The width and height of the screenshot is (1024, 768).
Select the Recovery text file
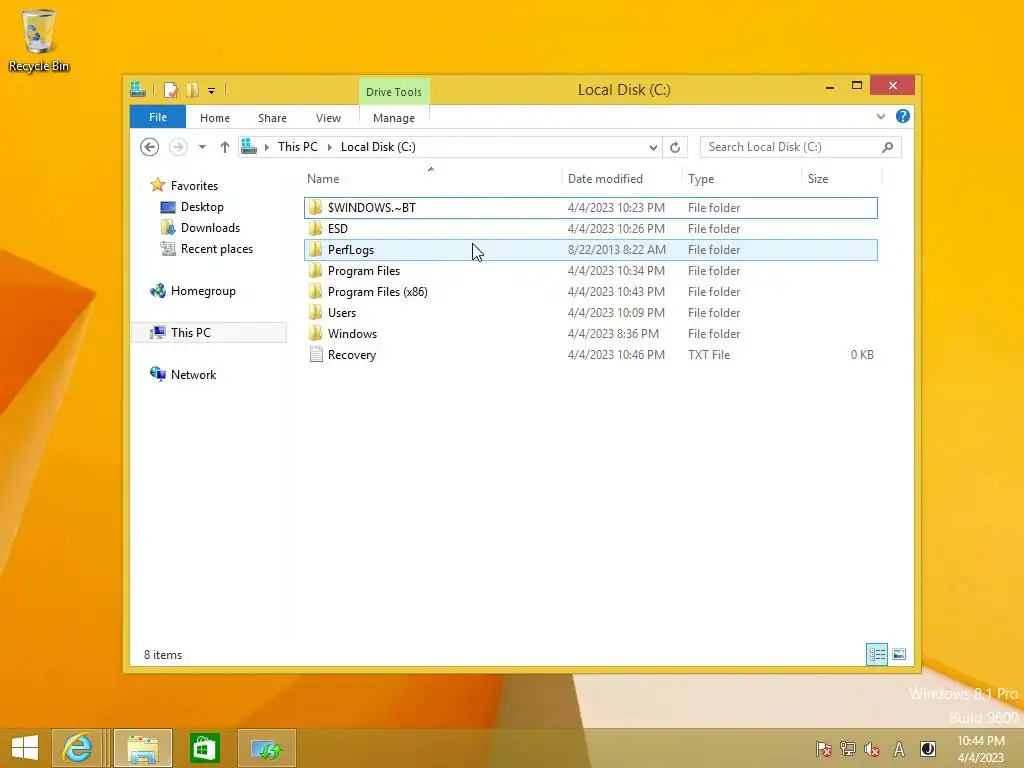590,355
